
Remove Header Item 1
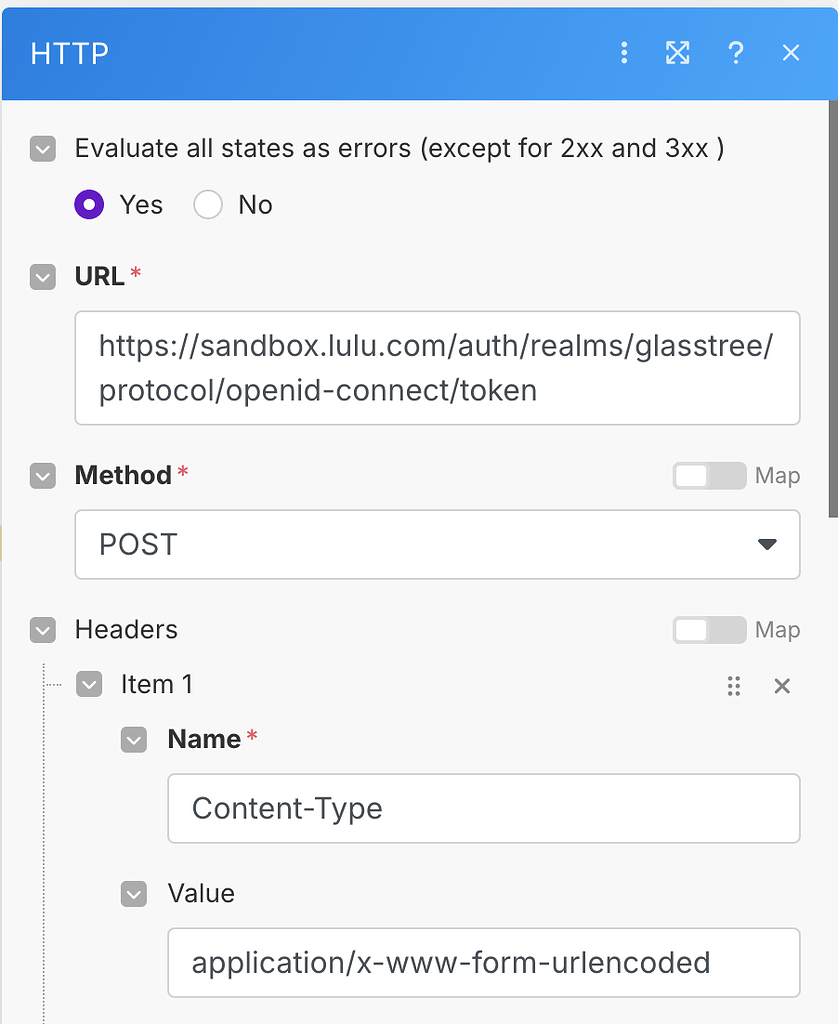[x=782, y=686]
